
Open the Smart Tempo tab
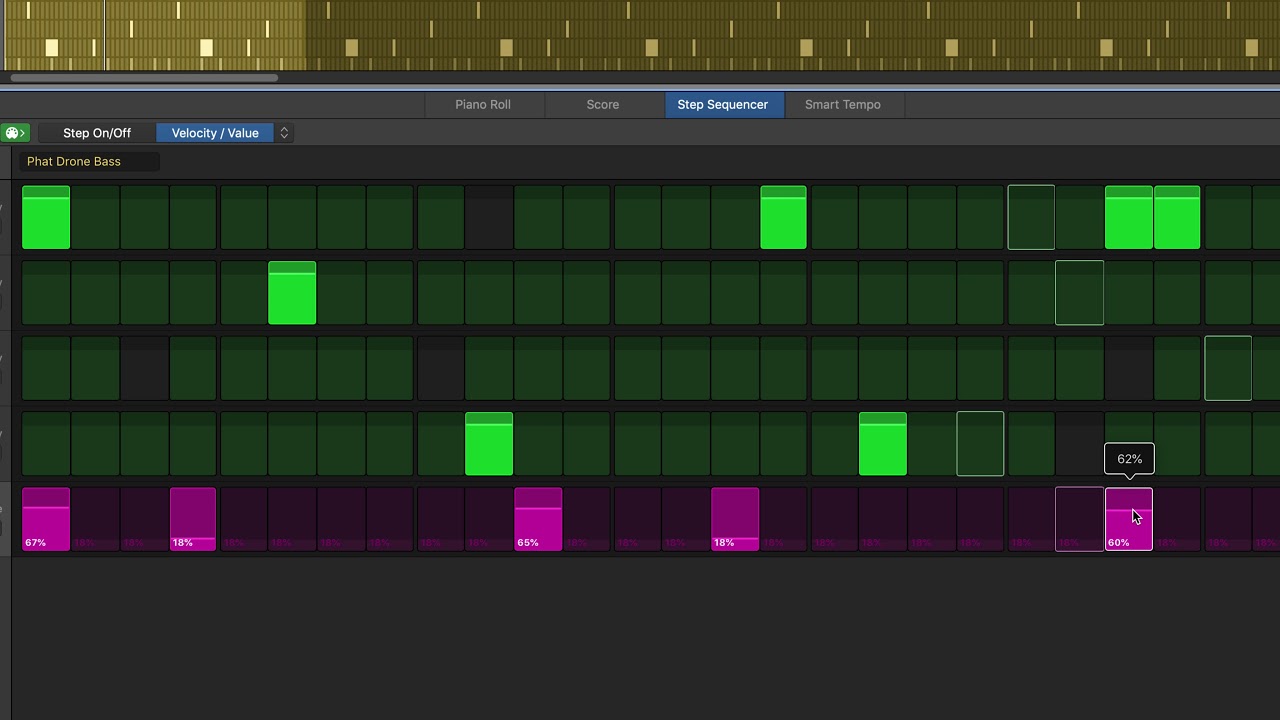click(843, 104)
